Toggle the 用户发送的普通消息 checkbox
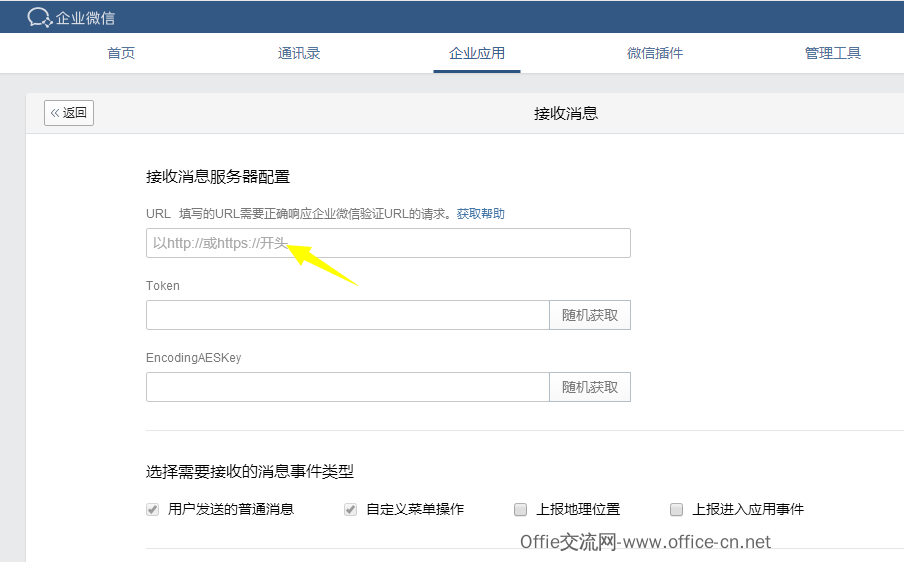This screenshot has height=562, width=904. pos(152,510)
